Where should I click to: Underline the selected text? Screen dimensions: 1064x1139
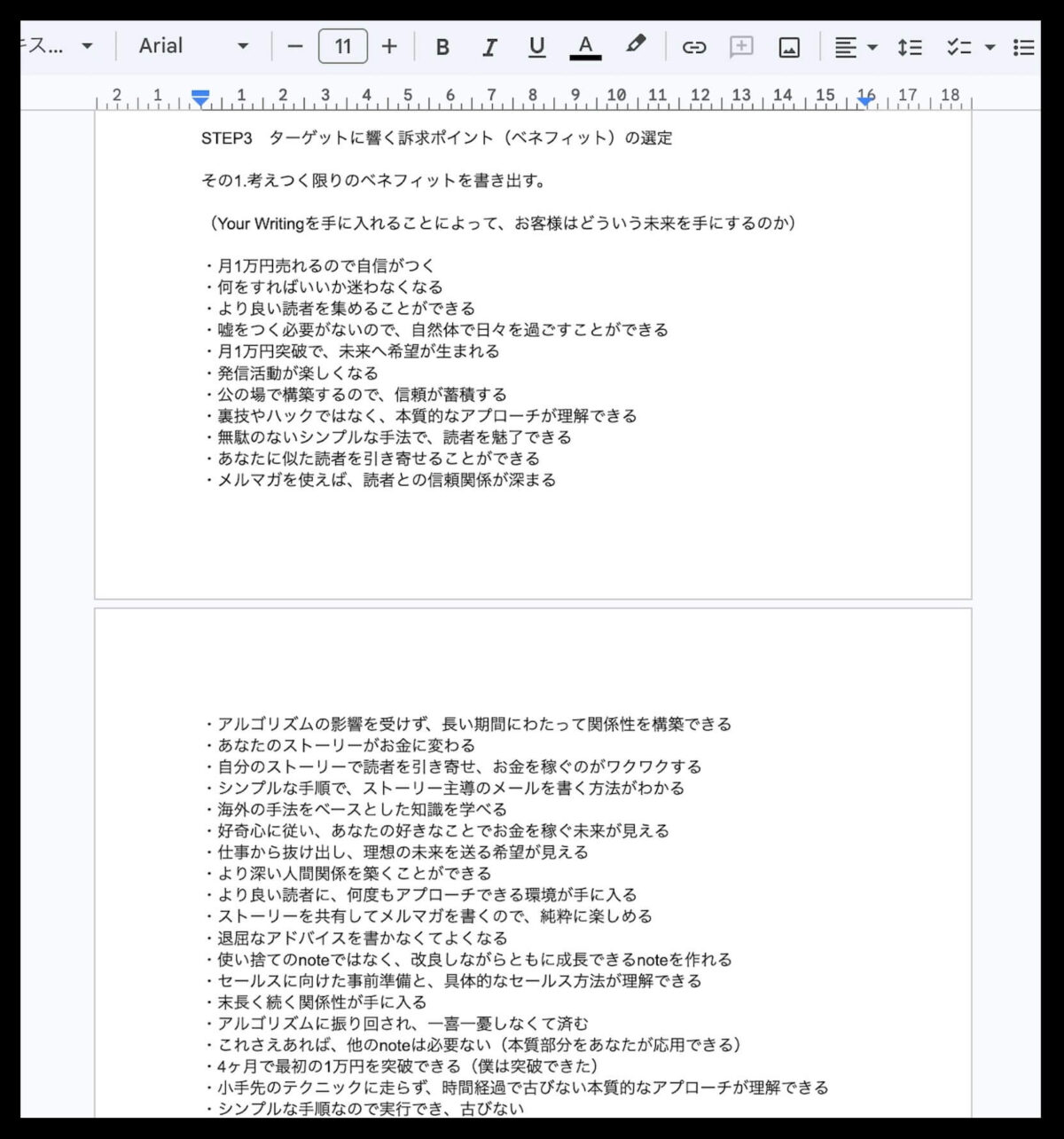536,46
